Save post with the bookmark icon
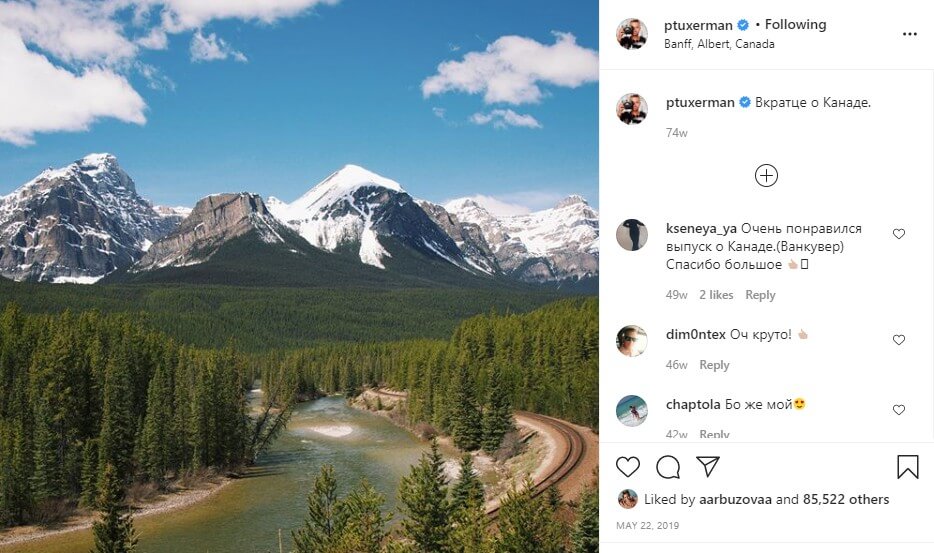The height and width of the screenshot is (553, 934). pos(907,467)
